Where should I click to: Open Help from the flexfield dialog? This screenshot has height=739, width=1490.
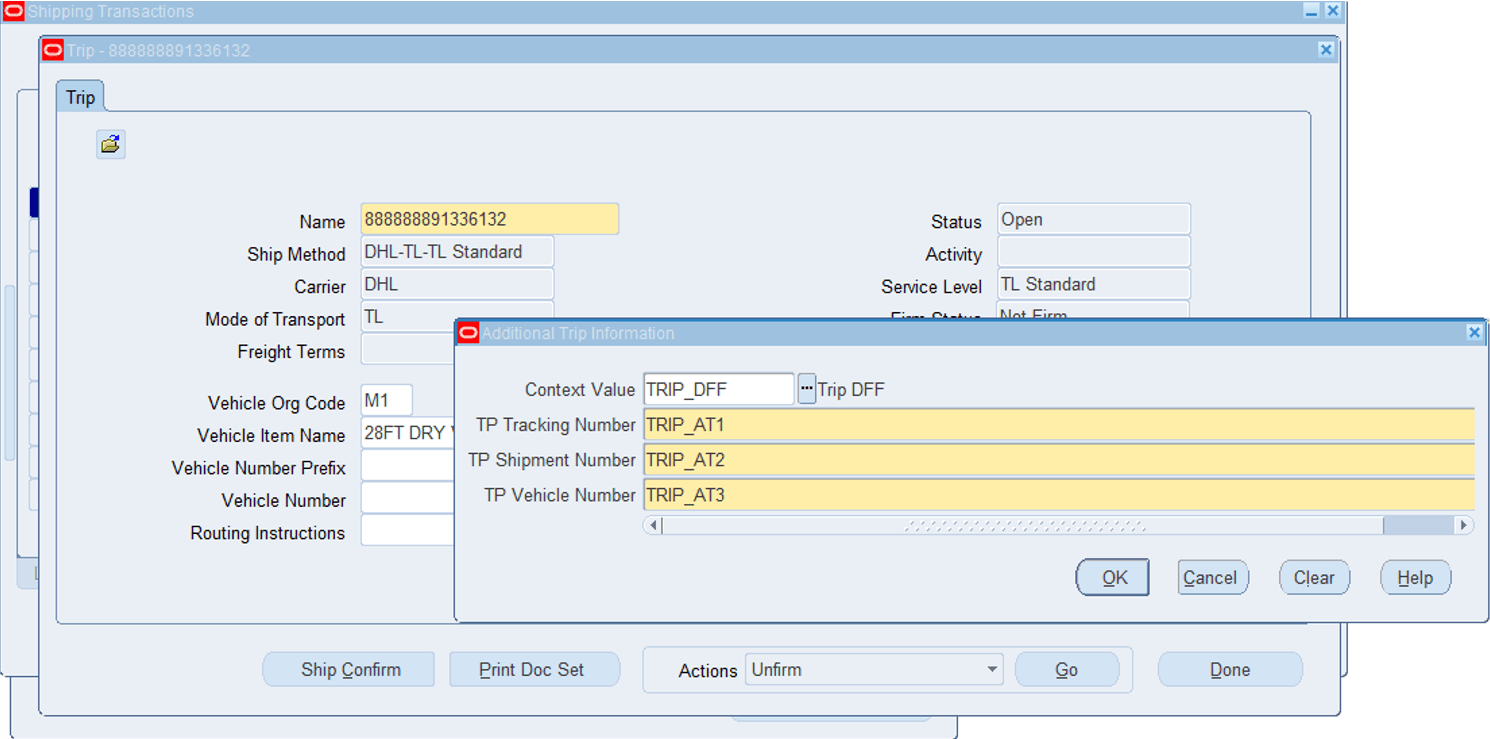tap(1415, 577)
